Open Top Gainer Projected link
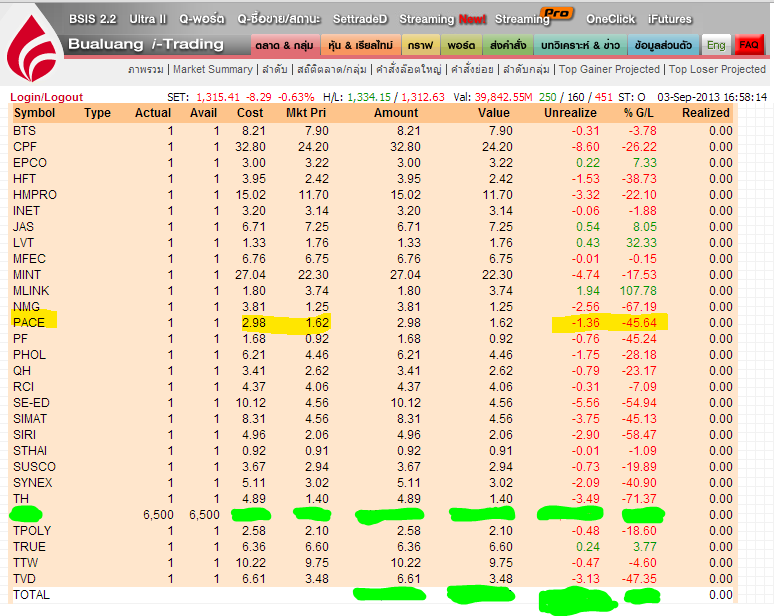774x616 pixels. pos(609,70)
